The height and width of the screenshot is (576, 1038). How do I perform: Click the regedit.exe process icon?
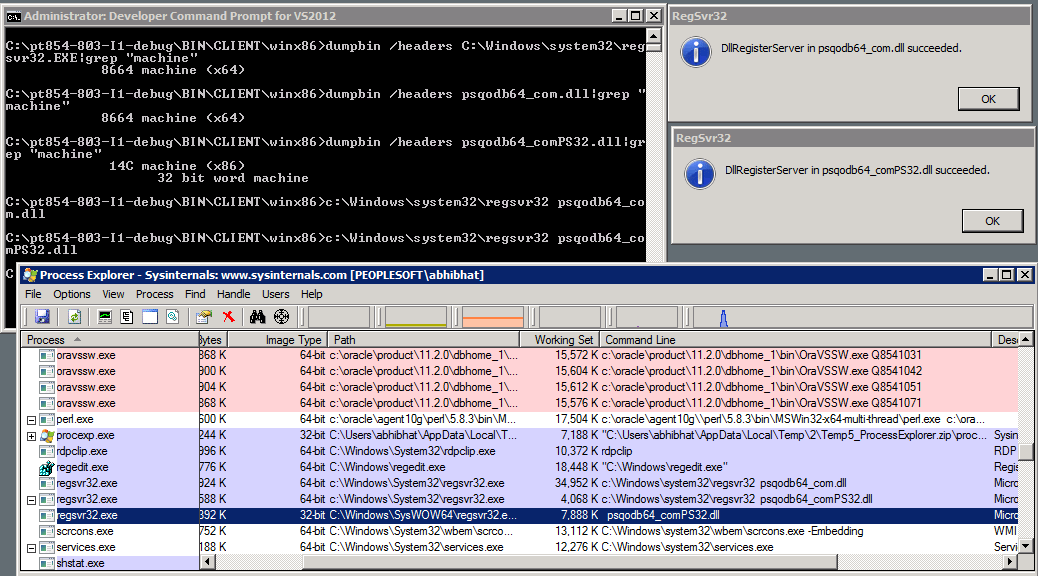click(x=46, y=467)
